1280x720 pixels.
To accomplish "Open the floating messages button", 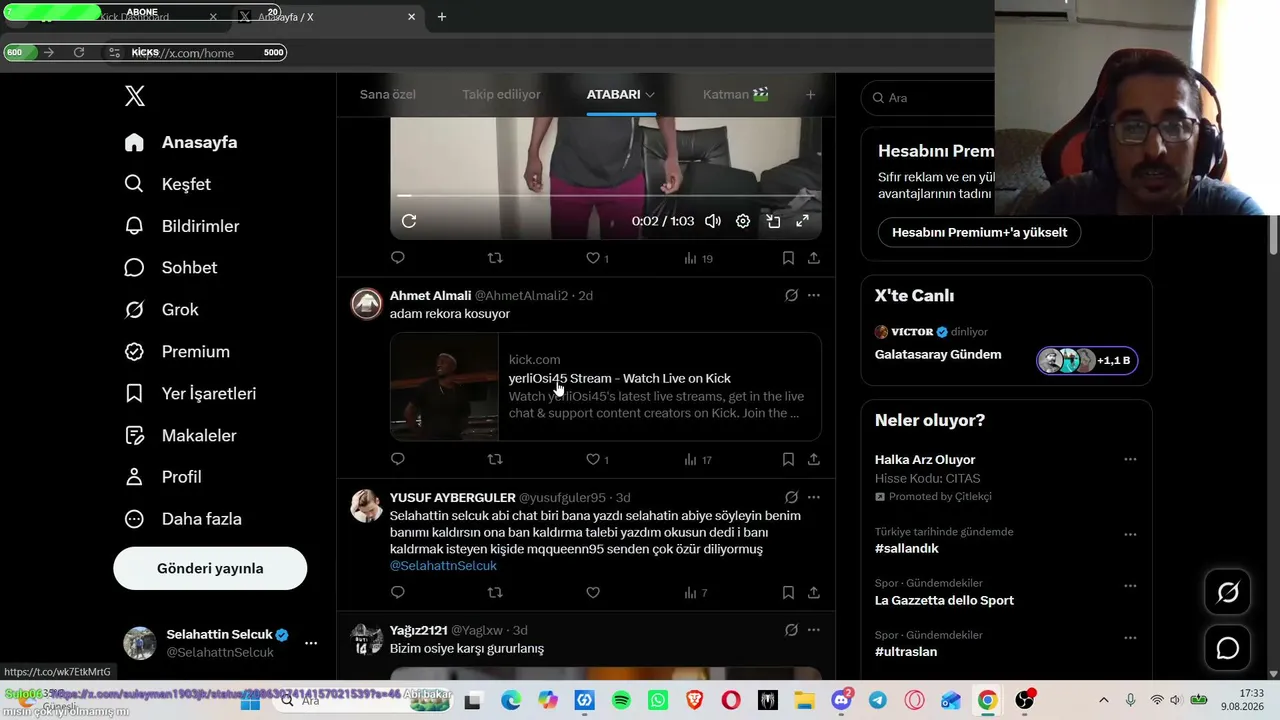I will tap(1228, 648).
